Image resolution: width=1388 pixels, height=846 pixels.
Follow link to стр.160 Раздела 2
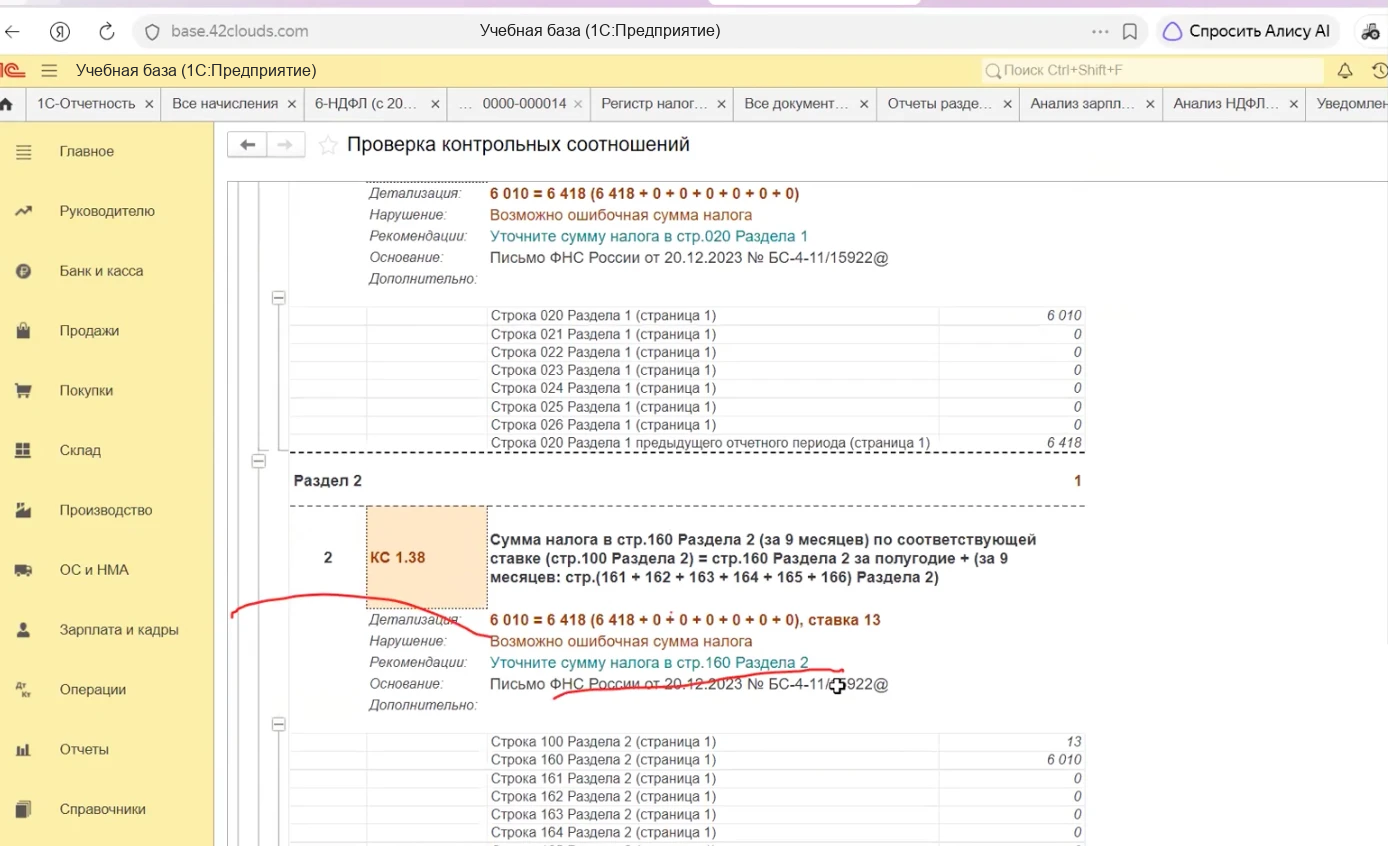click(649, 662)
